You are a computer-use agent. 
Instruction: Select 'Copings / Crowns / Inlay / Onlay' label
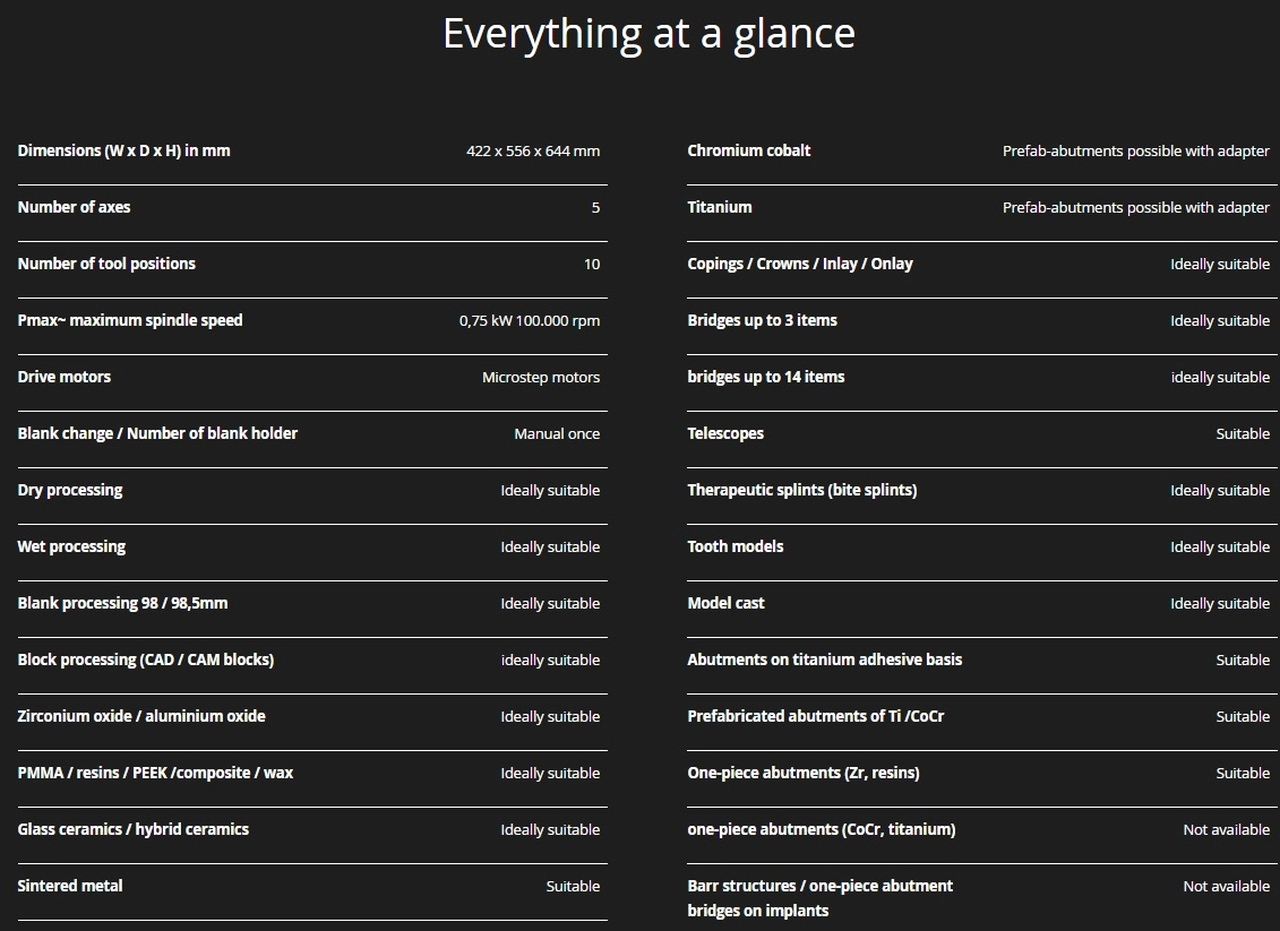(800, 264)
